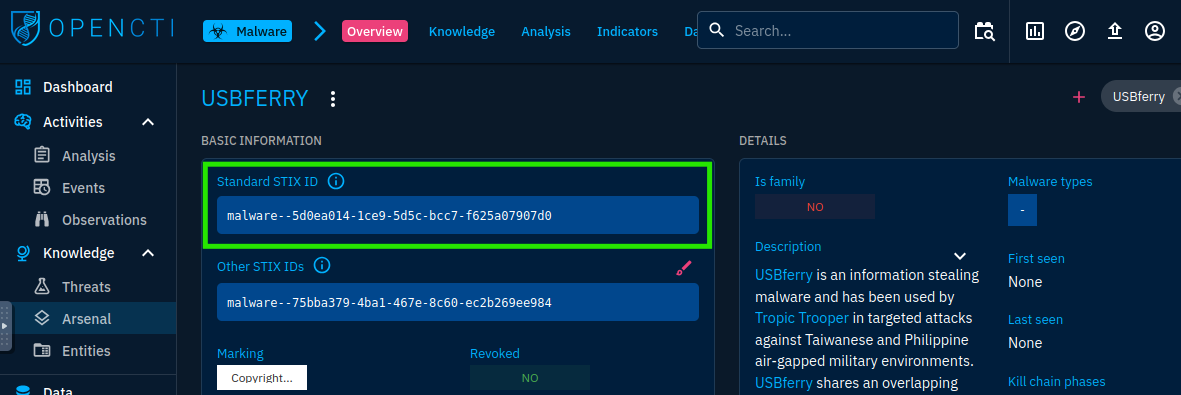Click the Revoked NO badge
Viewport: 1181px width, 395px height.
[x=529, y=378]
